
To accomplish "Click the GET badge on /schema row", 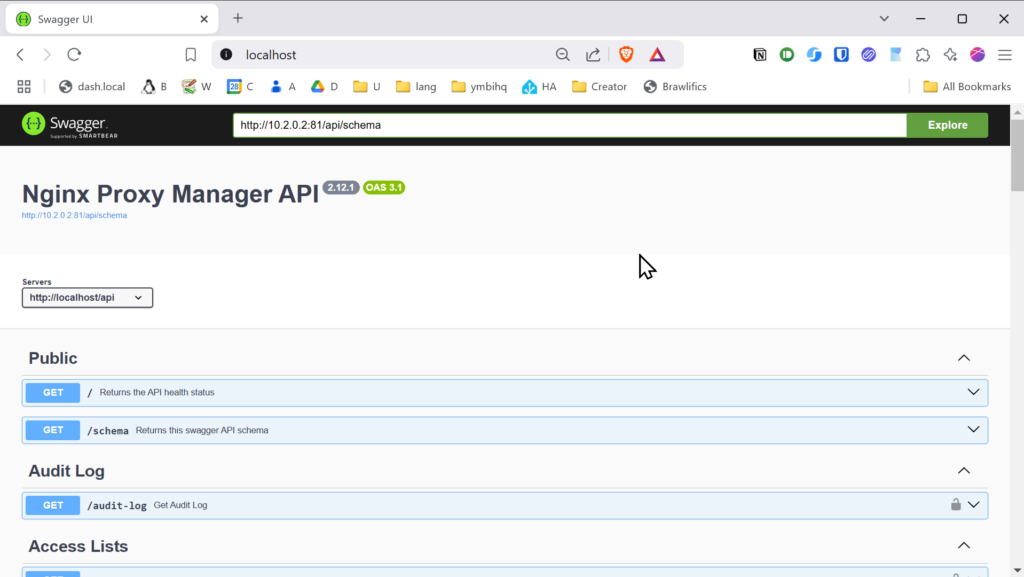I will 53,430.
